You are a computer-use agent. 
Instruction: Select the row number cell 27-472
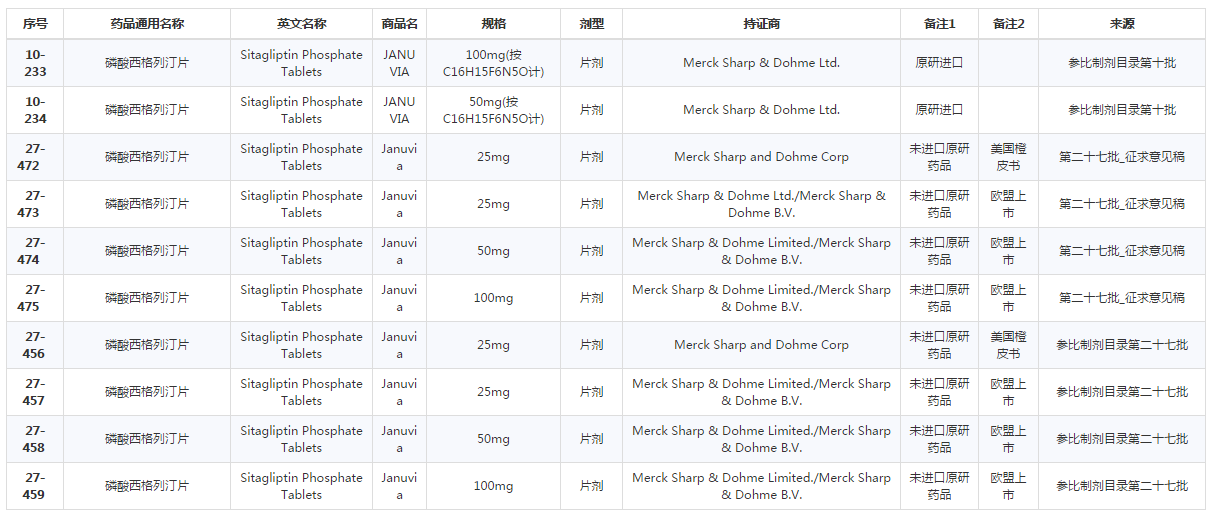(x=35, y=157)
